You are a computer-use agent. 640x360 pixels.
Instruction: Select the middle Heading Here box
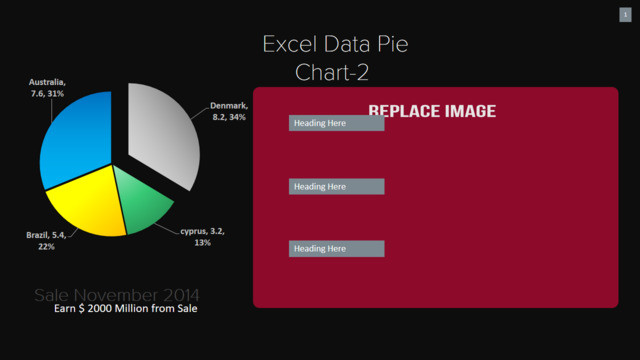336,187
